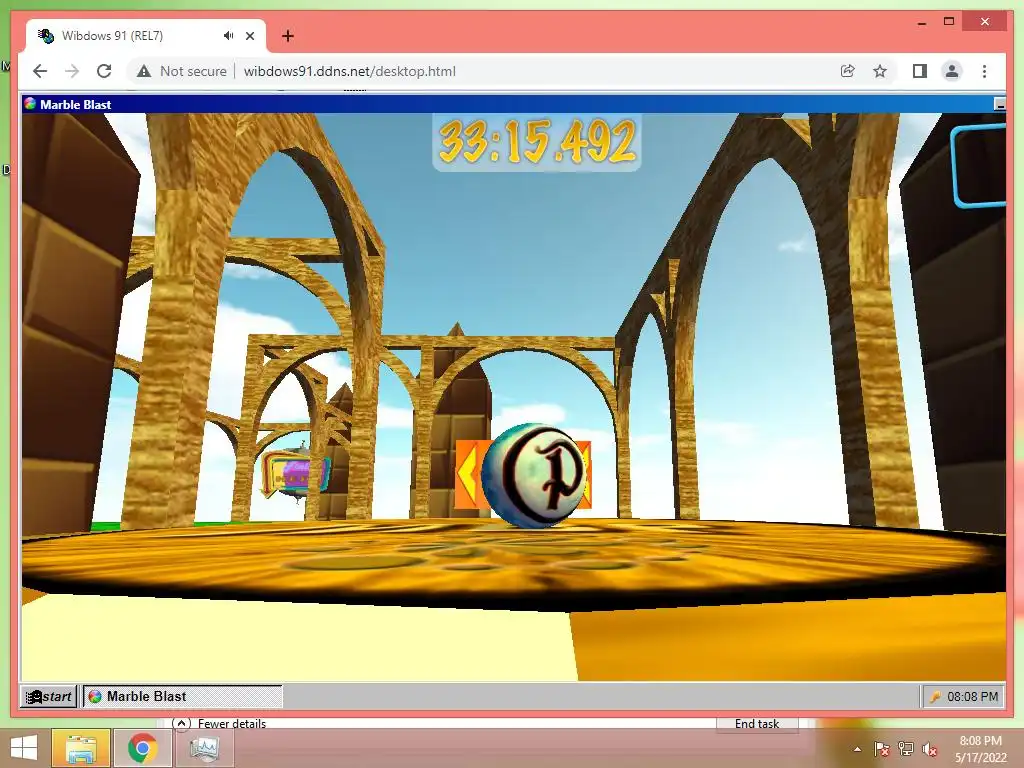
Task: Open the browser side panel icon
Action: 920,71
